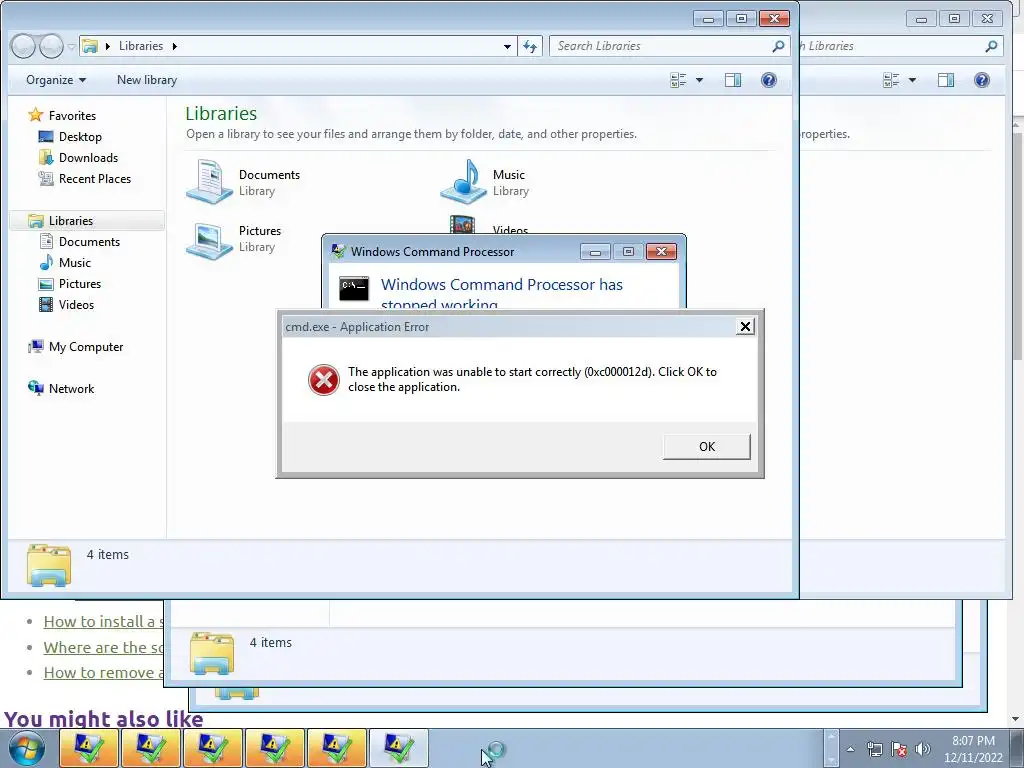Open the partly hidden Videos library icon
The height and width of the screenshot is (768, 1024).
point(463,225)
